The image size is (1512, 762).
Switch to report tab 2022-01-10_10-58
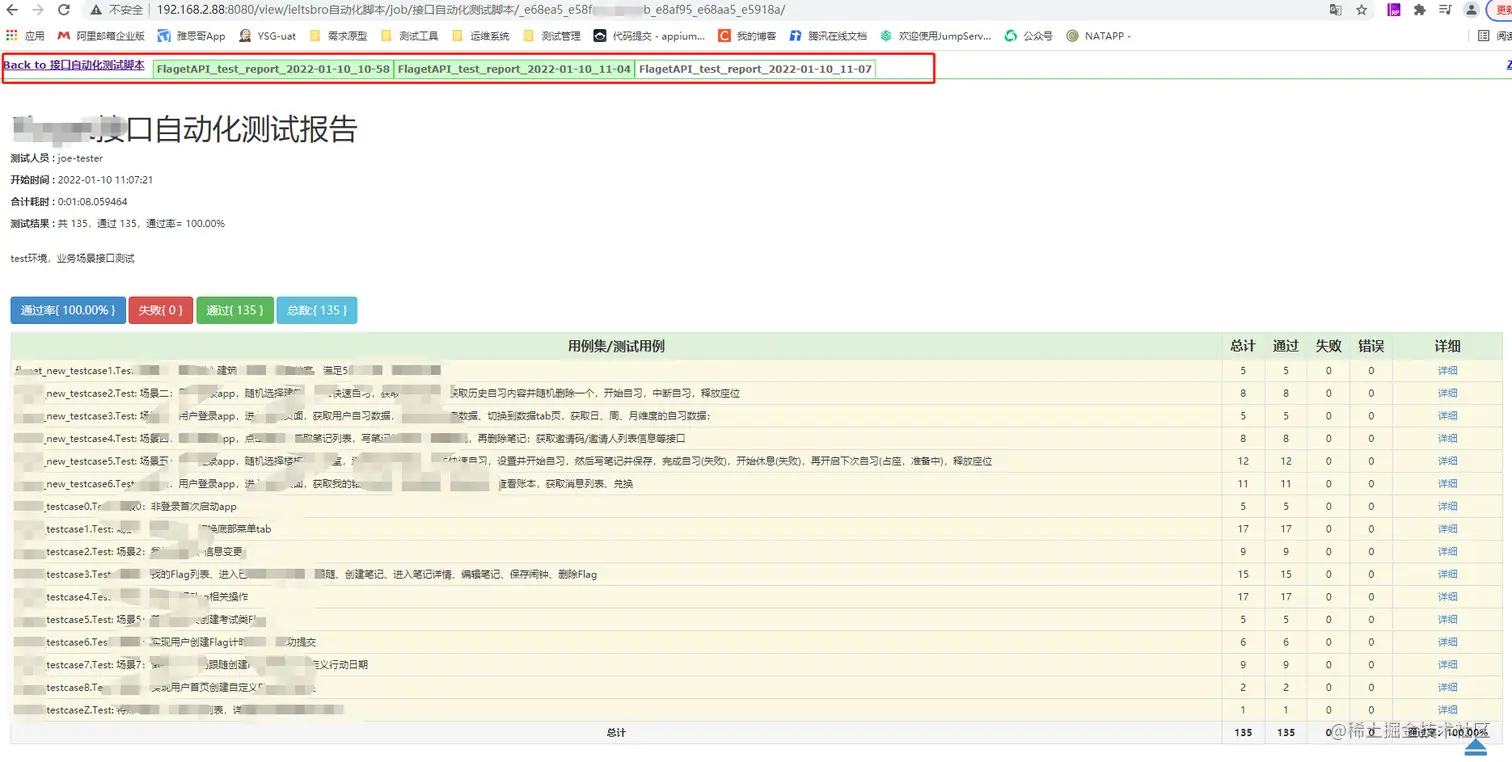(x=273, y=69)
